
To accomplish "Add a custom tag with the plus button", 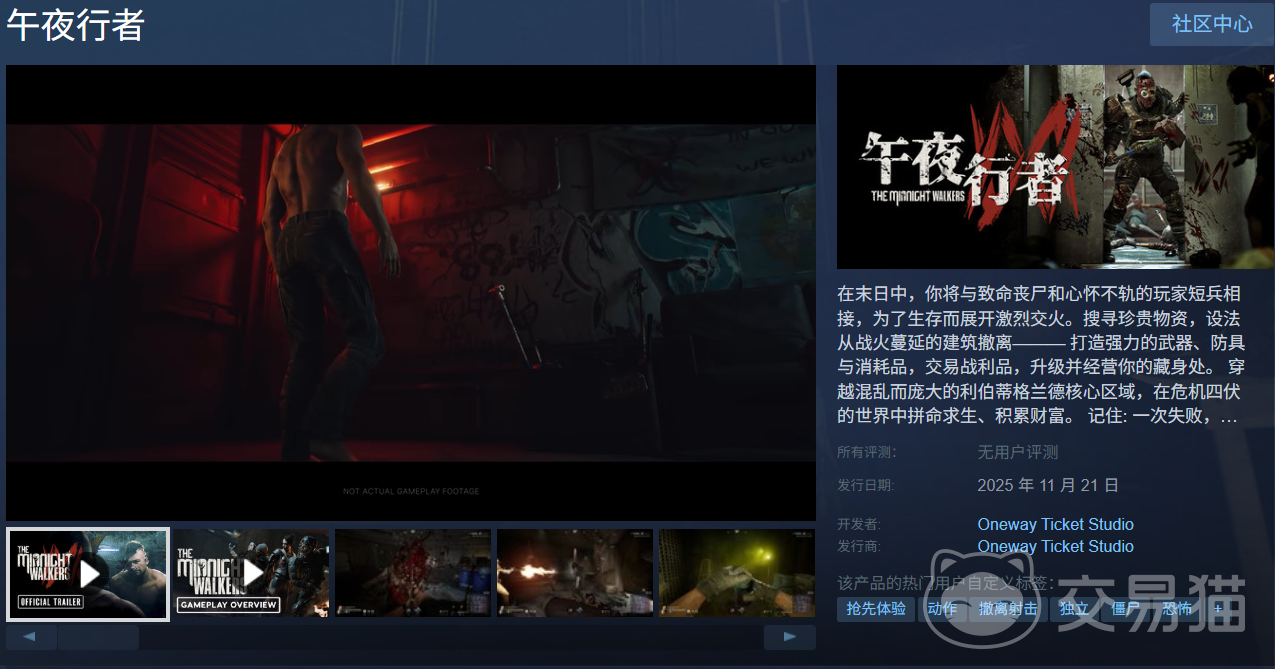I will pyautogui.click(x=1218, y=608).
